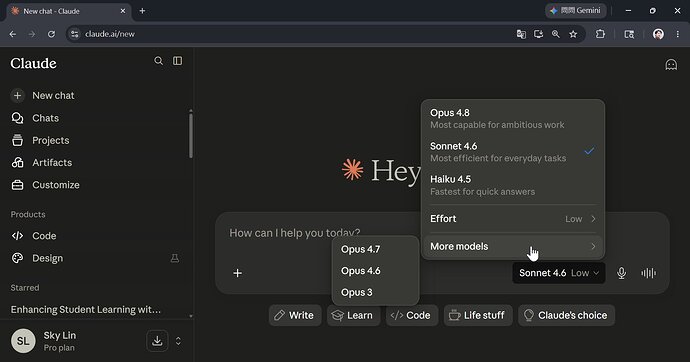Click the Gemini button in title bar

click(x=576, y=11)
